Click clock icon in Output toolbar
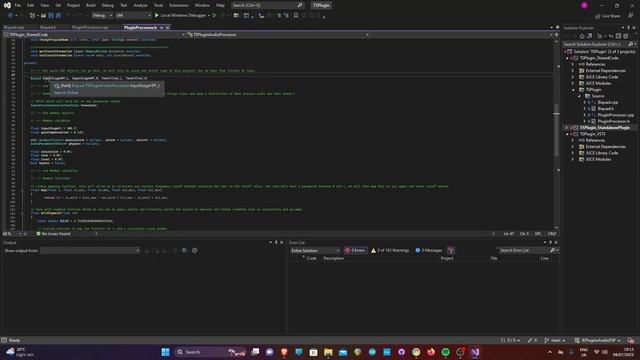The width and height of the screenshot is (640, 360). [x=195, y=250]
